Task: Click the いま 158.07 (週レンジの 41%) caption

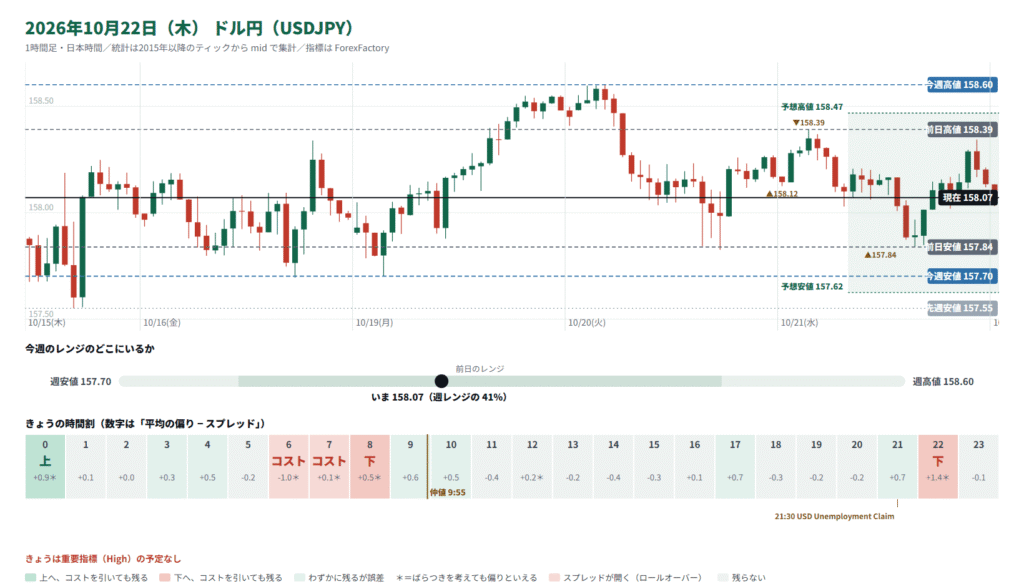Action: 439,397
